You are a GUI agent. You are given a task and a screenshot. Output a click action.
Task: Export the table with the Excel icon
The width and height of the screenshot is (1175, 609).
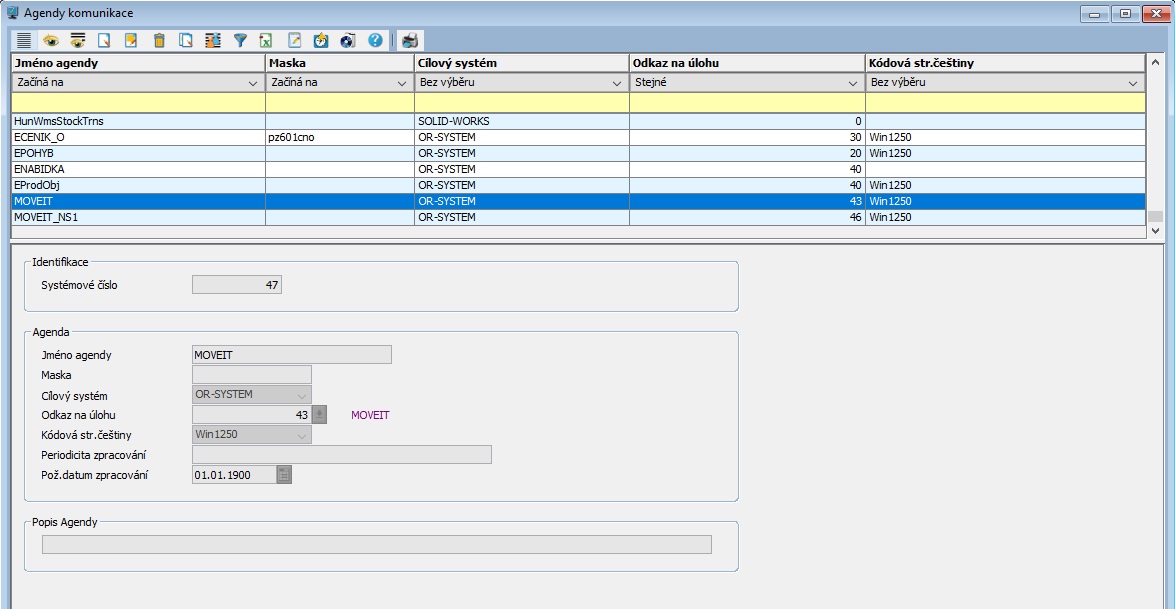[267, 41]
